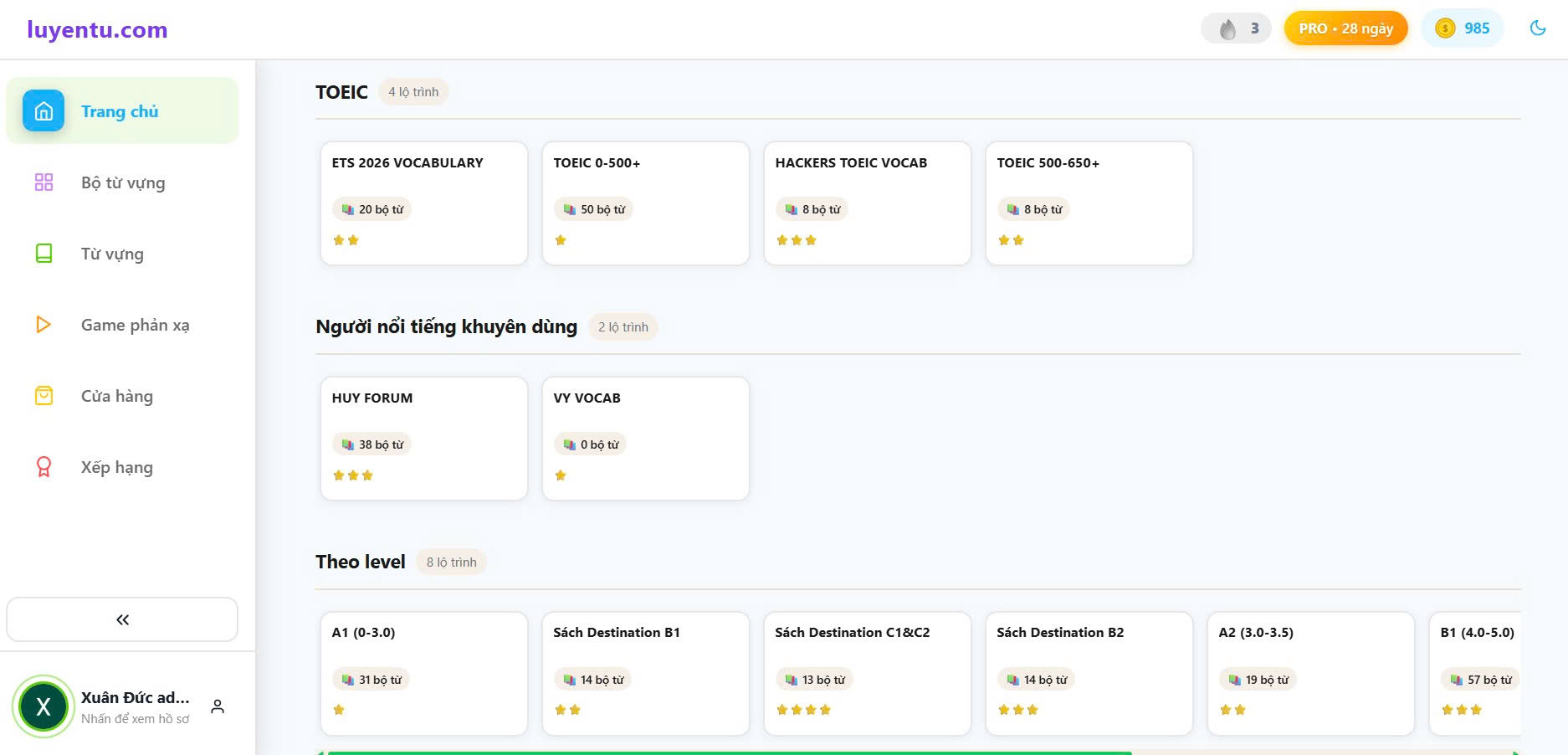Click the Game phản xạ play icon
Viewport: 1568px width, 755px height.
pos(44,325)
